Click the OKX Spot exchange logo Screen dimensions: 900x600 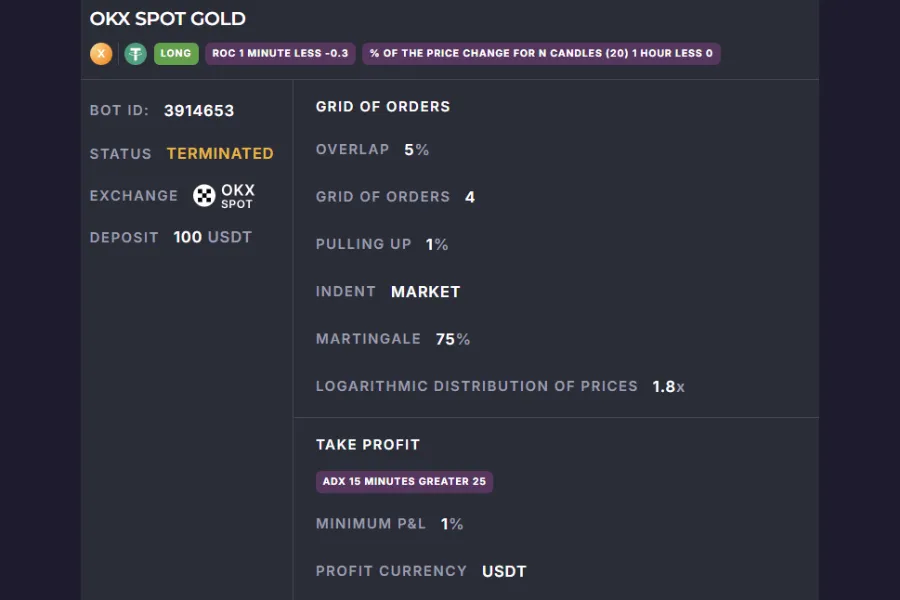[x=205, y=195]
